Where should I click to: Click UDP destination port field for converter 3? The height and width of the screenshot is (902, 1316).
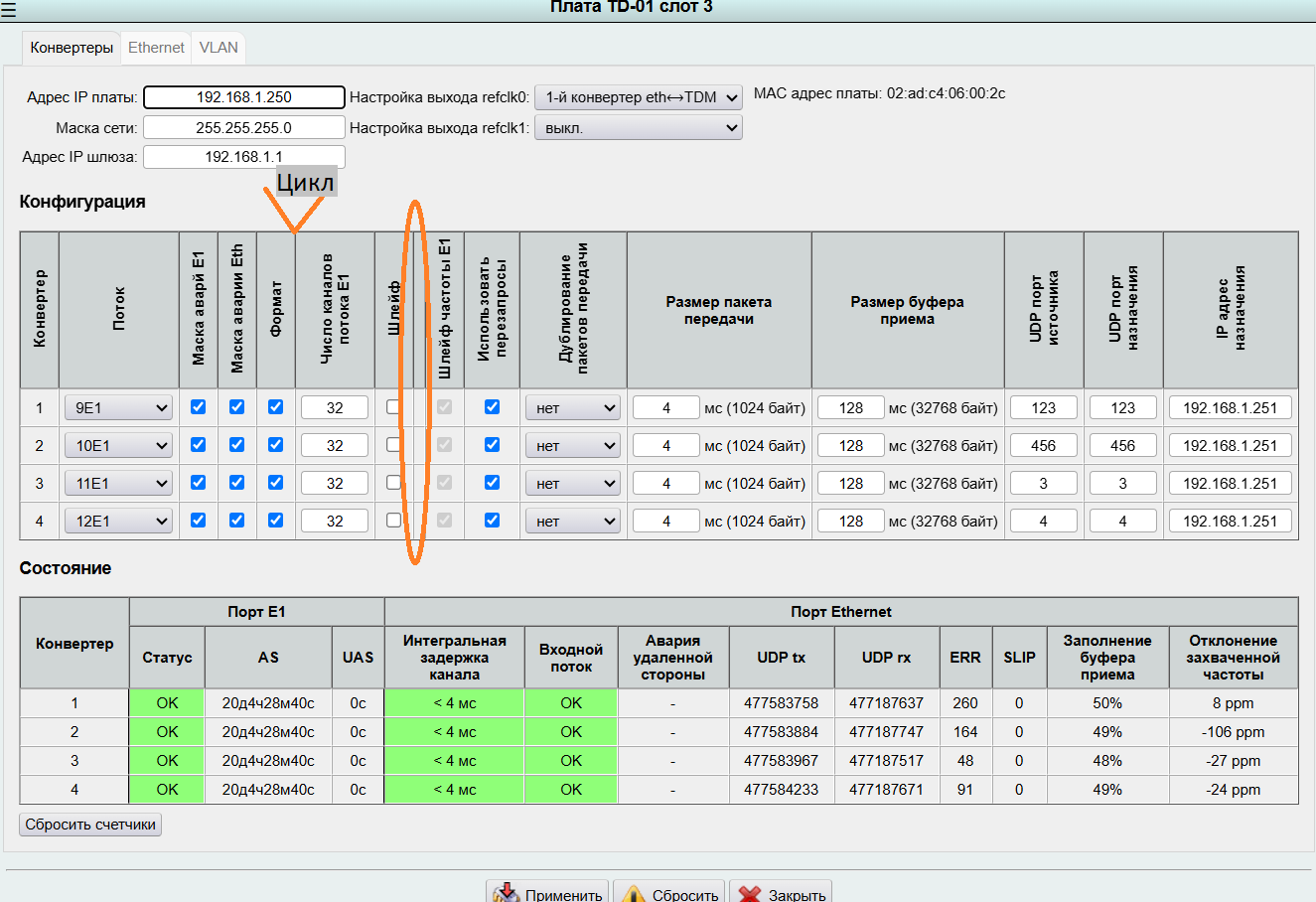point(1123,484)
